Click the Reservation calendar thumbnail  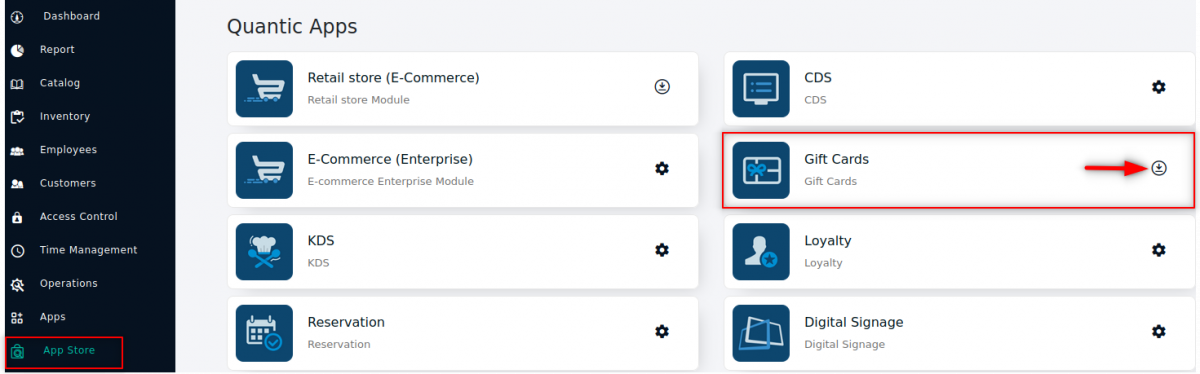(x=265, y=333)
